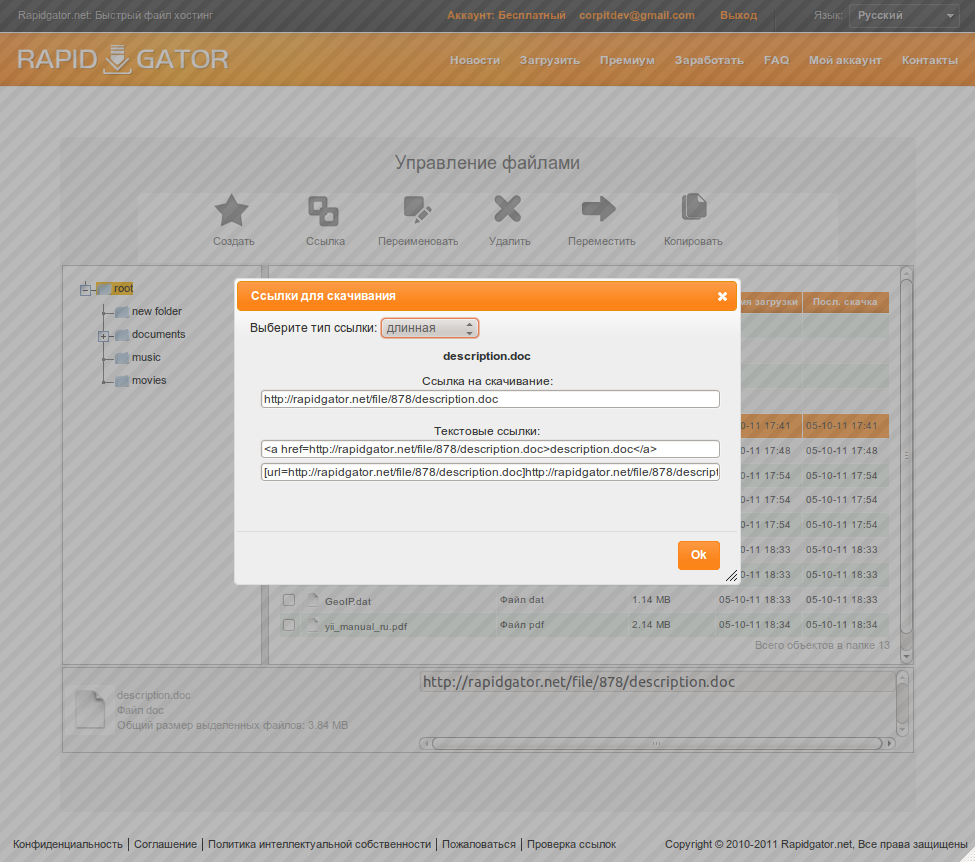Screen dimensions: 975x862
Task: Open the Контакты menu item
Action: click(930, 60)
